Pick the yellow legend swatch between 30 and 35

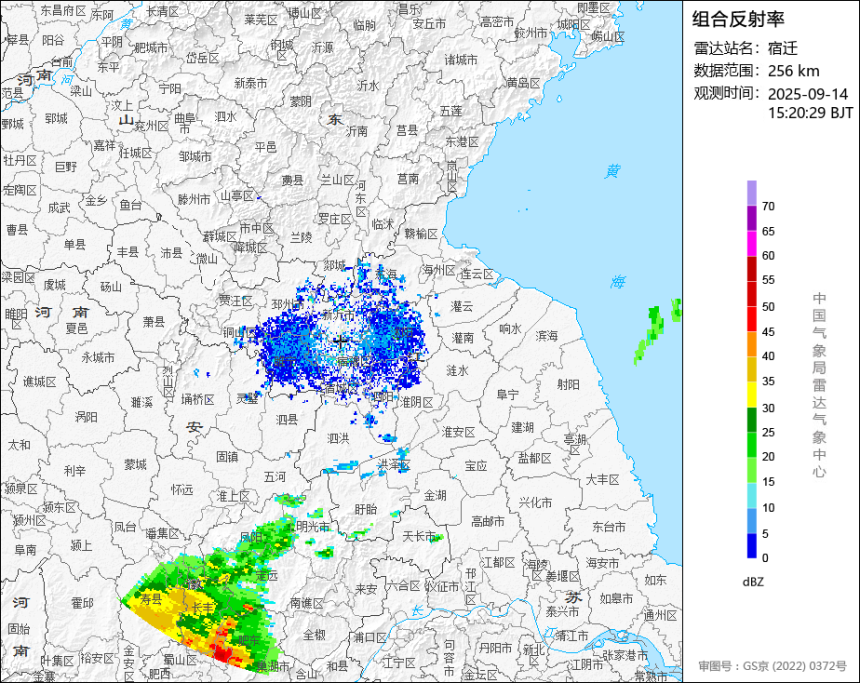click(x=751, y=394)
